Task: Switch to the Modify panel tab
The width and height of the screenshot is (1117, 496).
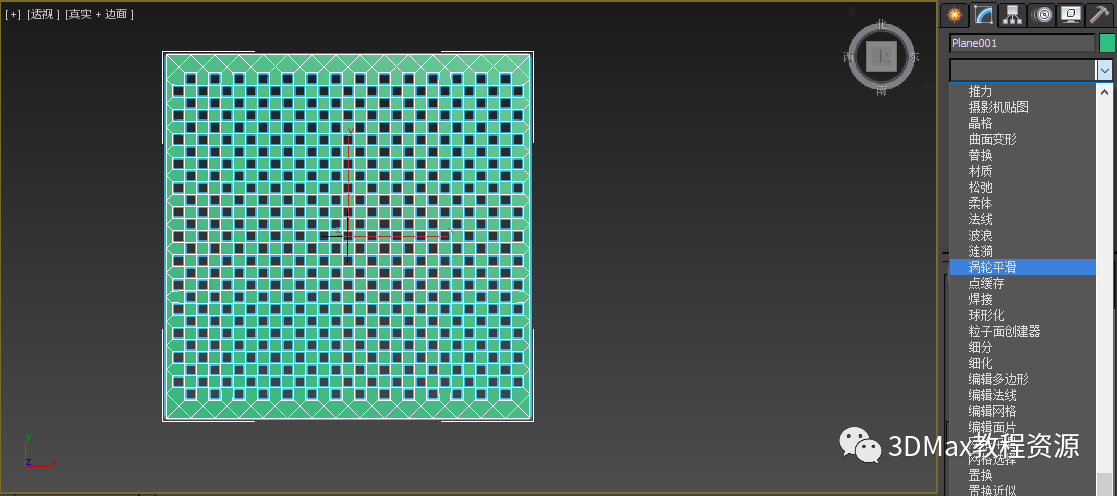Action: 984,15
